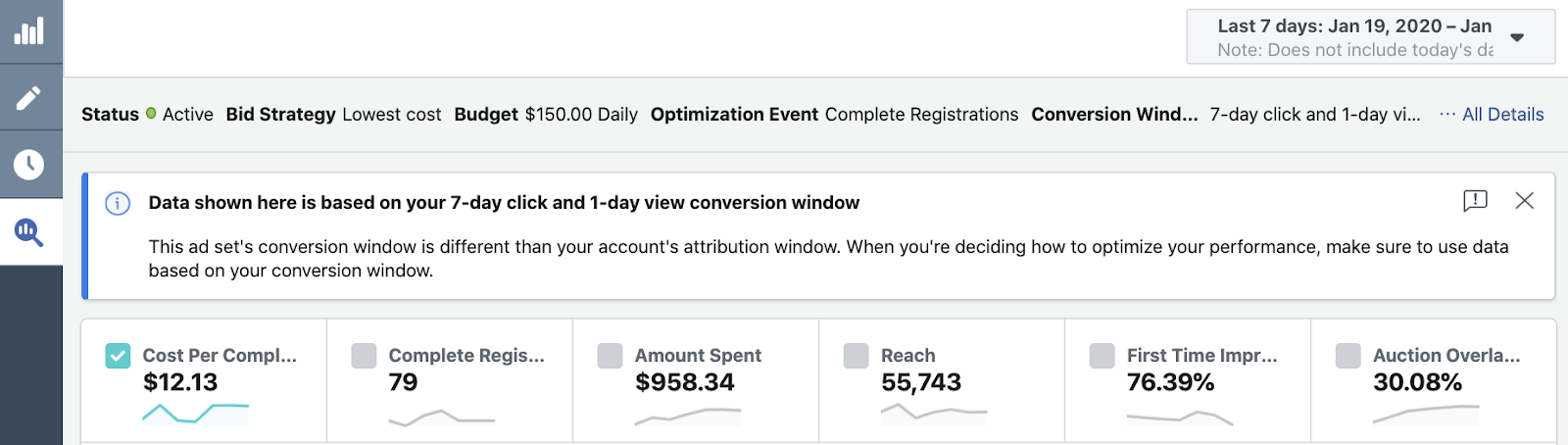Select the First Time Impression metric checkbox
The width and height of the screenshot is (1568, 445).
(x=1102, y=356)
